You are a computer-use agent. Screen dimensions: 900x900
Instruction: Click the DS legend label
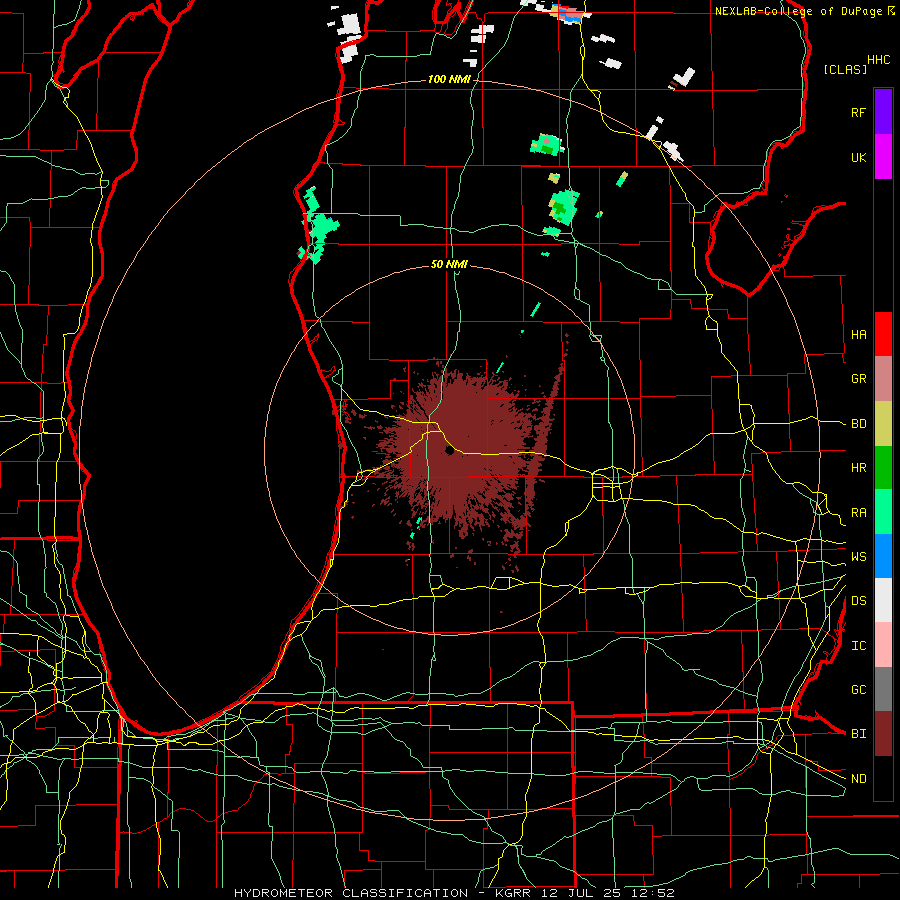coord(858,601)
